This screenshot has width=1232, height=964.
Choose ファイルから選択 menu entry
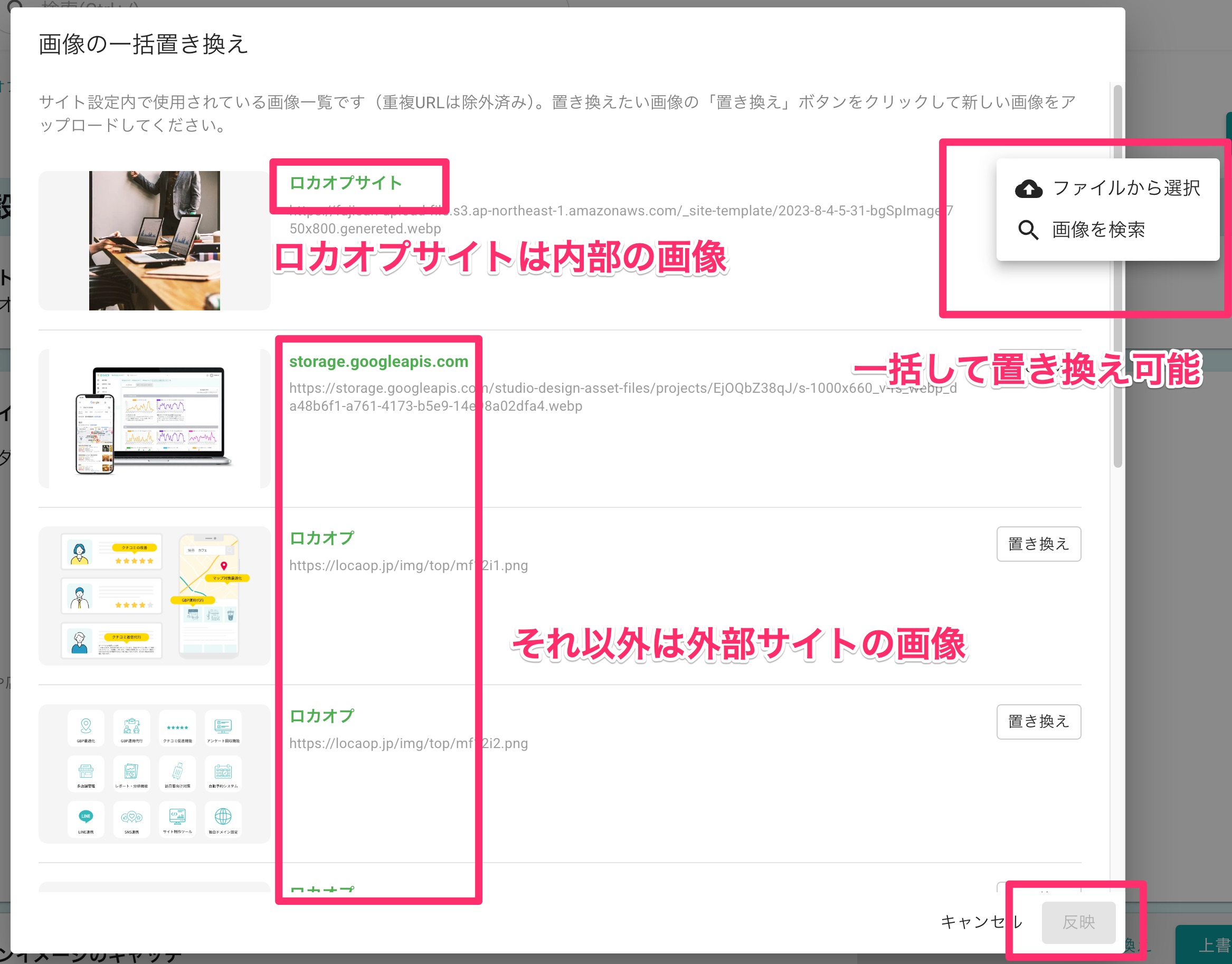click(1108, 188)
